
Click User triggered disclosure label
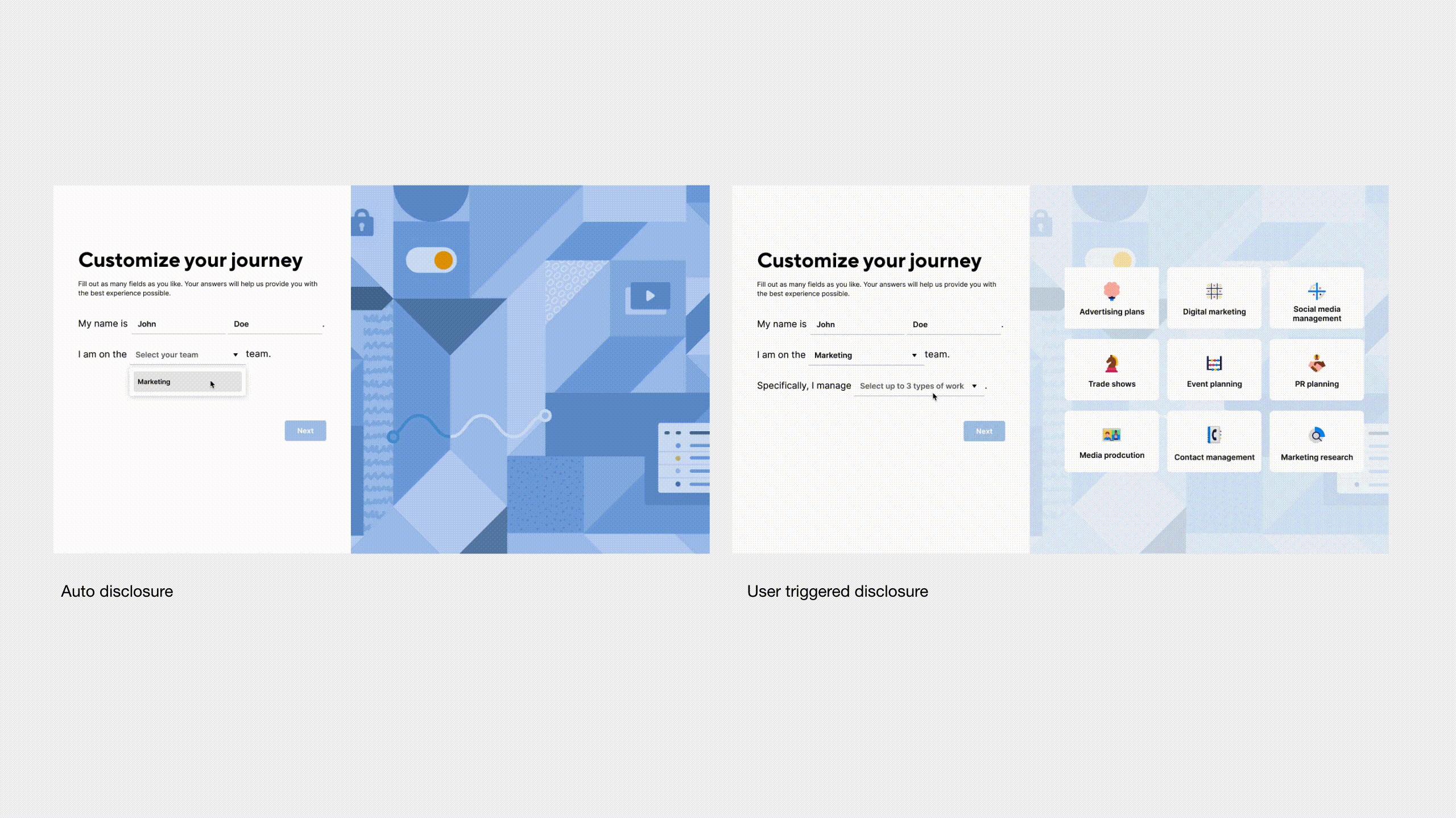pos(837,591)
